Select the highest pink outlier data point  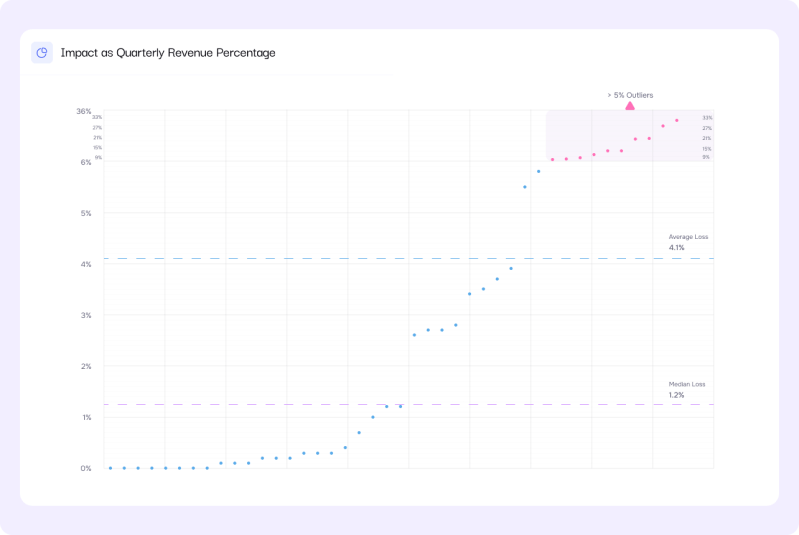(x=677, y=120)
